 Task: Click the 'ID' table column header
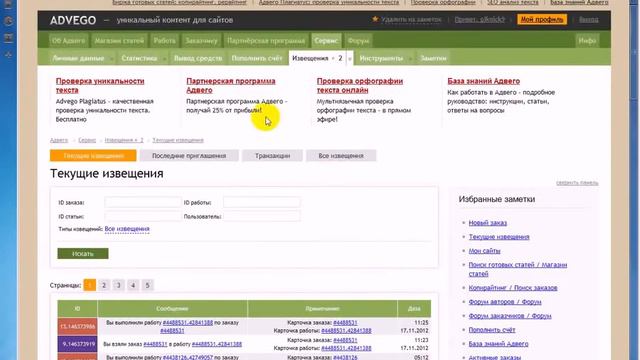click(x=77, y=309)
